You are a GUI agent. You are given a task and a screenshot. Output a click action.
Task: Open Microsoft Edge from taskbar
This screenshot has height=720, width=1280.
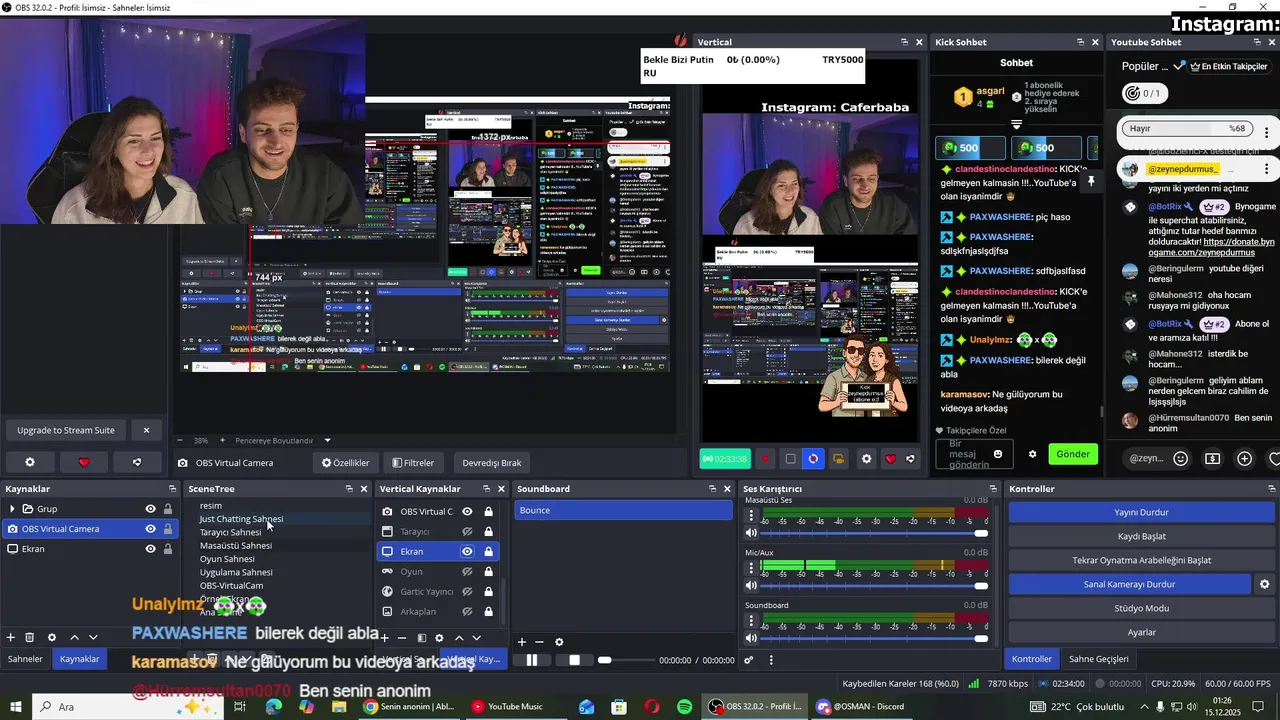(273, 706)
